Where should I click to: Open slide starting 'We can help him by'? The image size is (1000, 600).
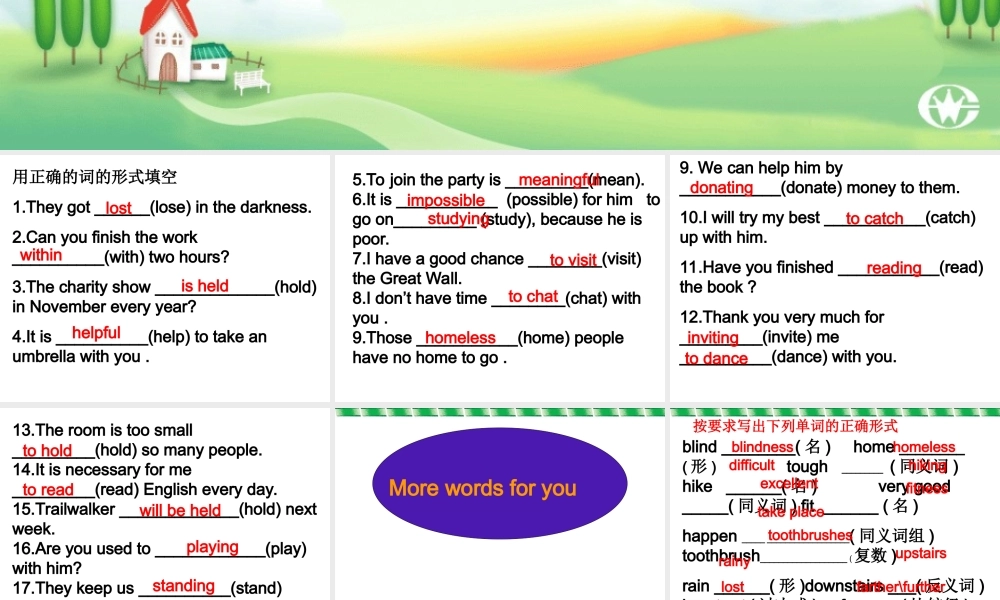click(x=835, y=278)
